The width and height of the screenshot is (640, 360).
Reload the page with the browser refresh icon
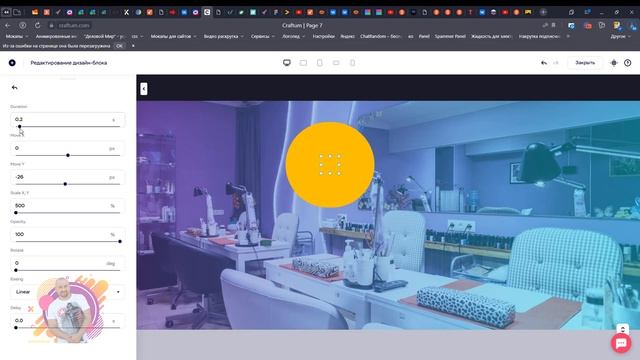coord(37,25)
